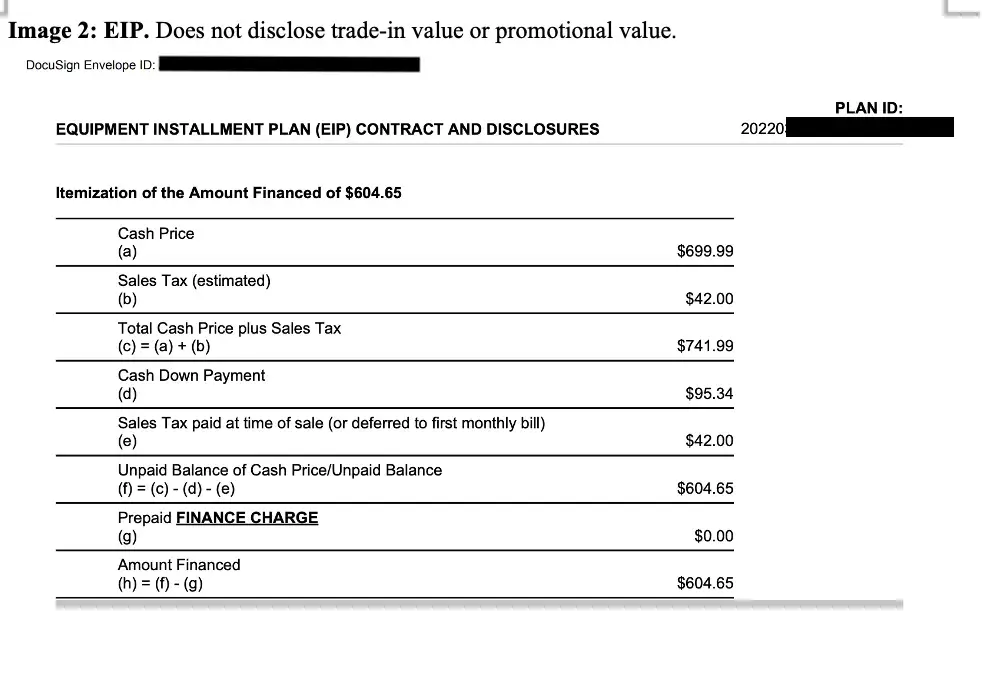Viewport: 1006px width, 676px height.
Task: Select the $95.34 down payment amount
Action: tap(709, 394)
